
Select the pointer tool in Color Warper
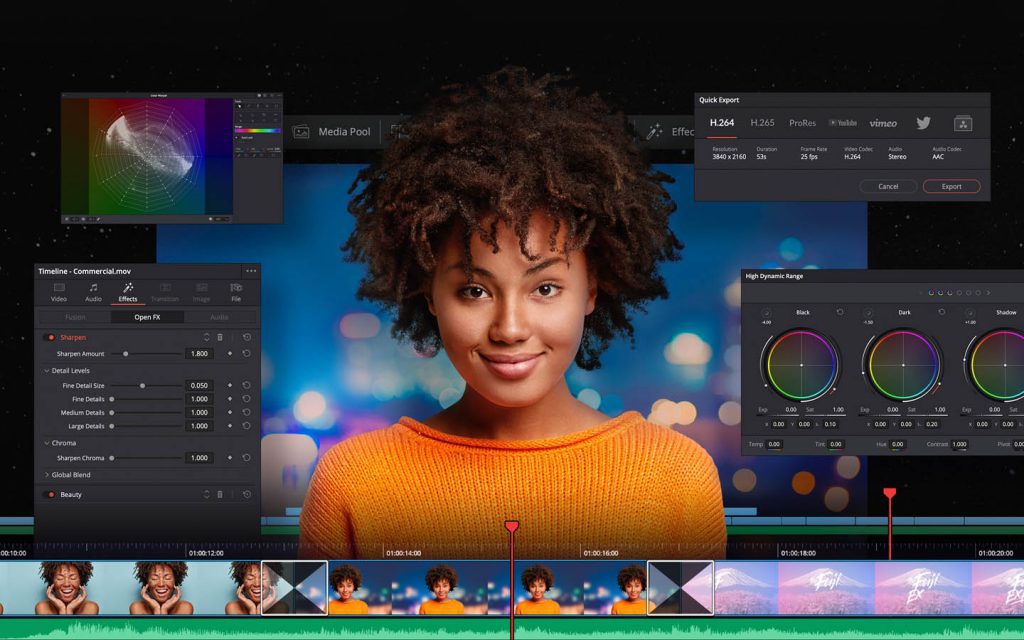click(x=239, y=106)
